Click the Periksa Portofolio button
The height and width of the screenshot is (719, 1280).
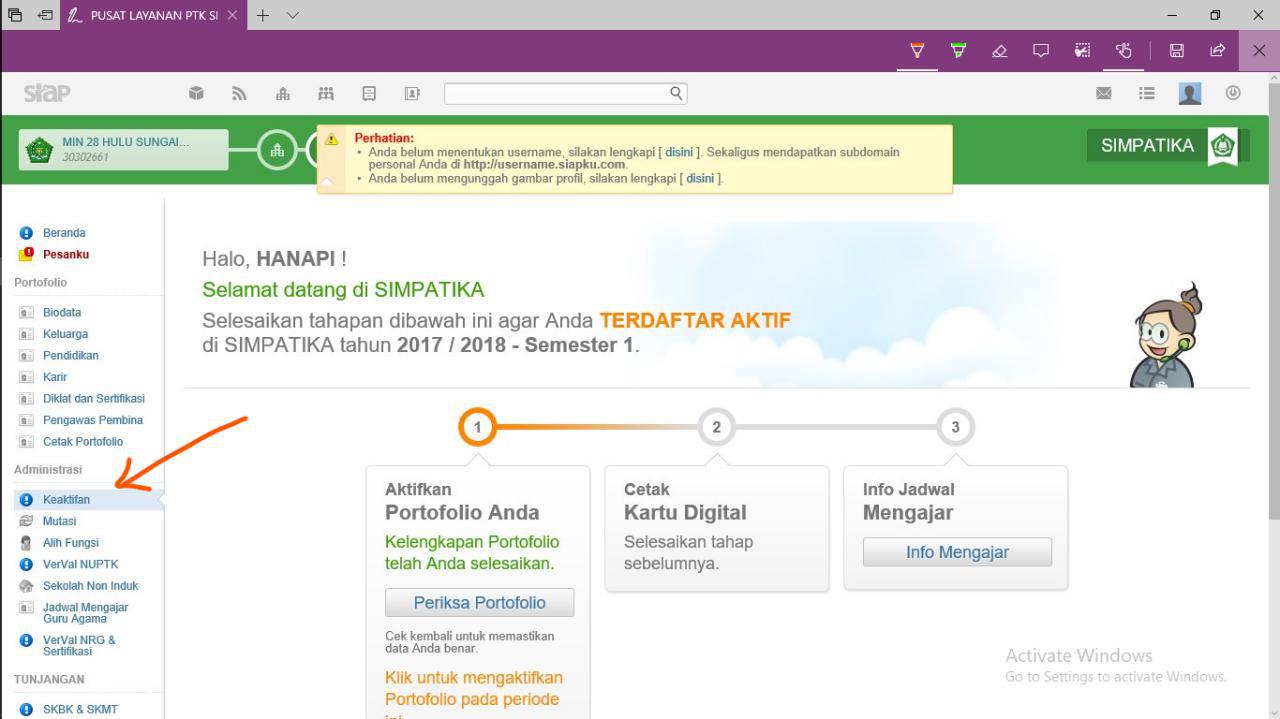point(479,603)
